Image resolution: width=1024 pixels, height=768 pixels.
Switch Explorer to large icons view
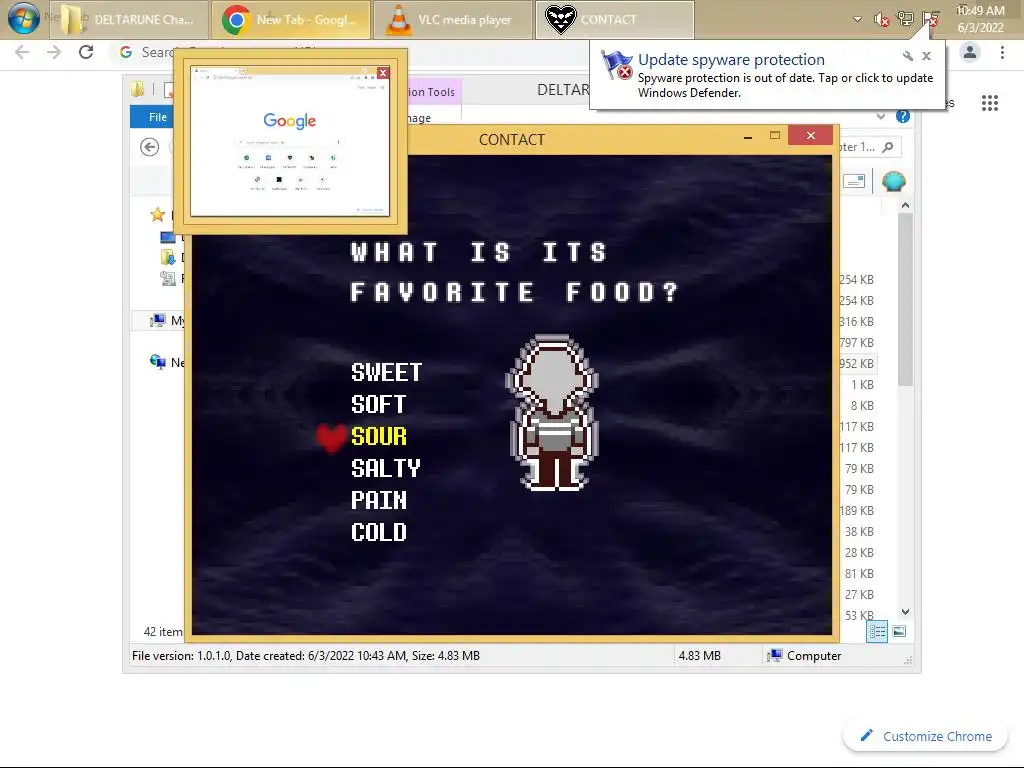[x=899, y=631]
